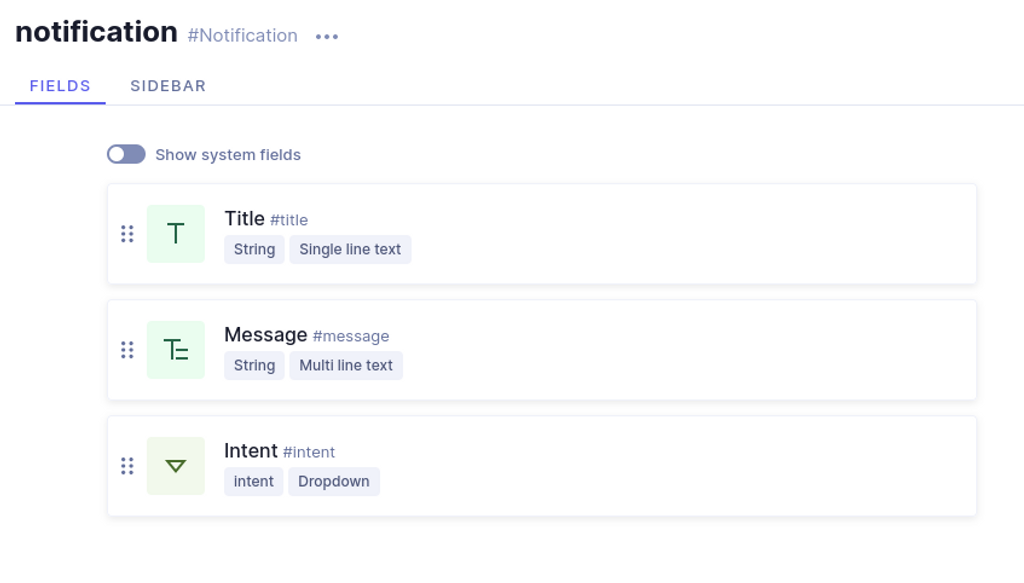Open the Message field card
The width and height of the screenshot is (1024, 583).
point(542,350)
